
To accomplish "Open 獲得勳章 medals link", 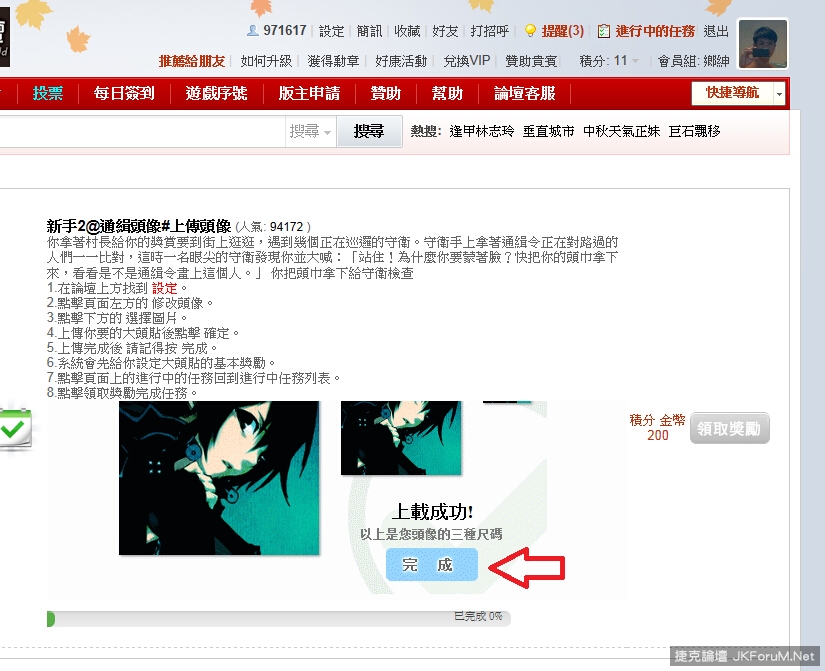I will coord(334,61).
